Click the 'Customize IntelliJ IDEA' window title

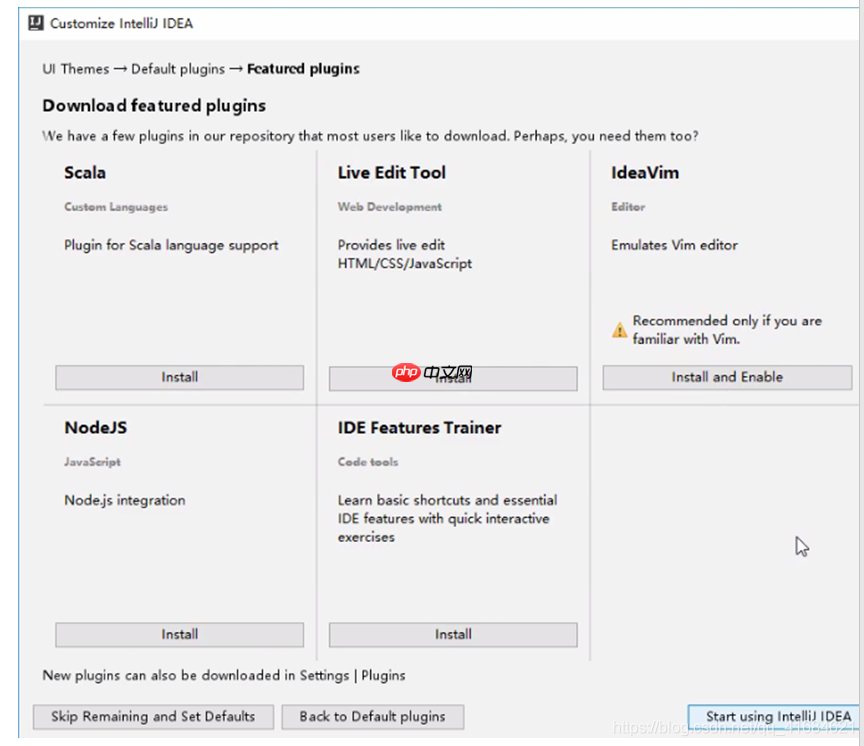[122, 23]
